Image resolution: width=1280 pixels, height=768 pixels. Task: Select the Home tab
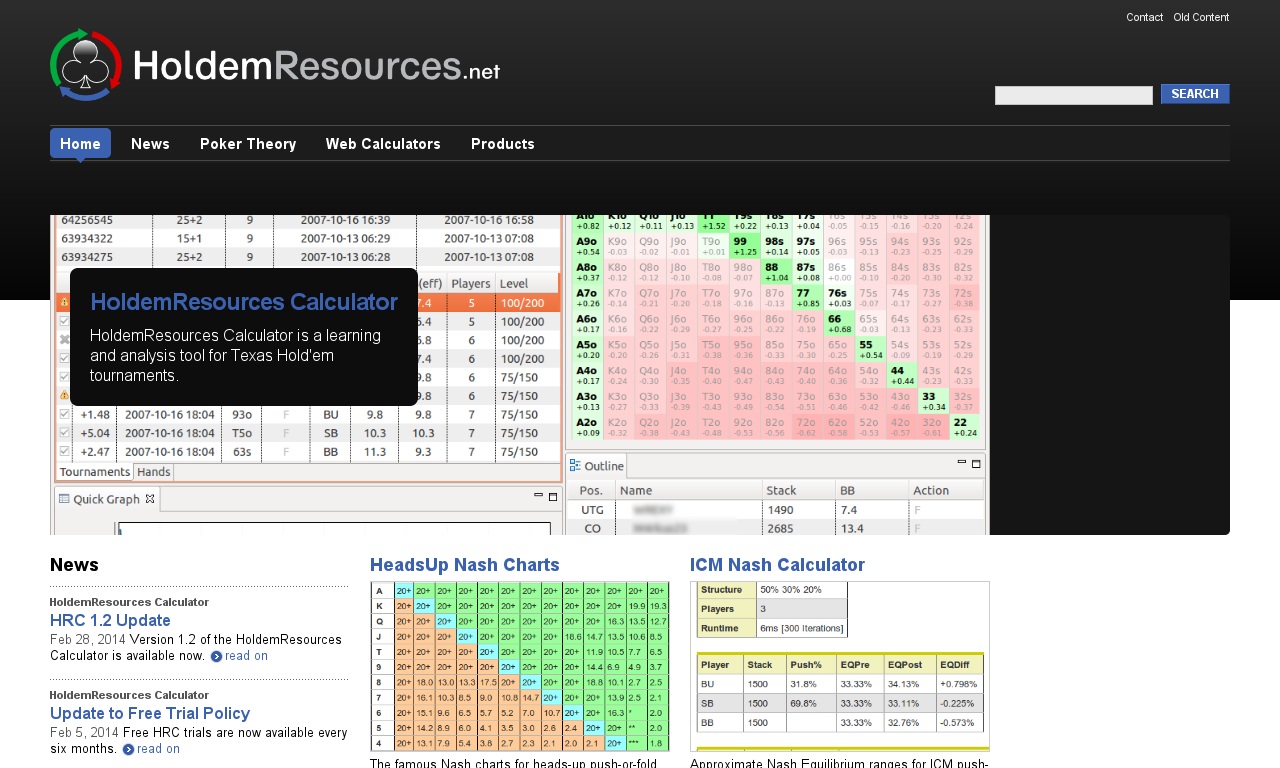coord(80,144)
